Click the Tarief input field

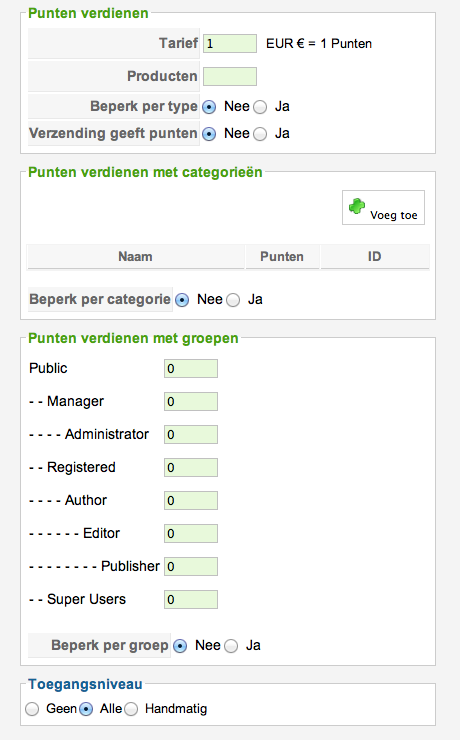point(230,43)
